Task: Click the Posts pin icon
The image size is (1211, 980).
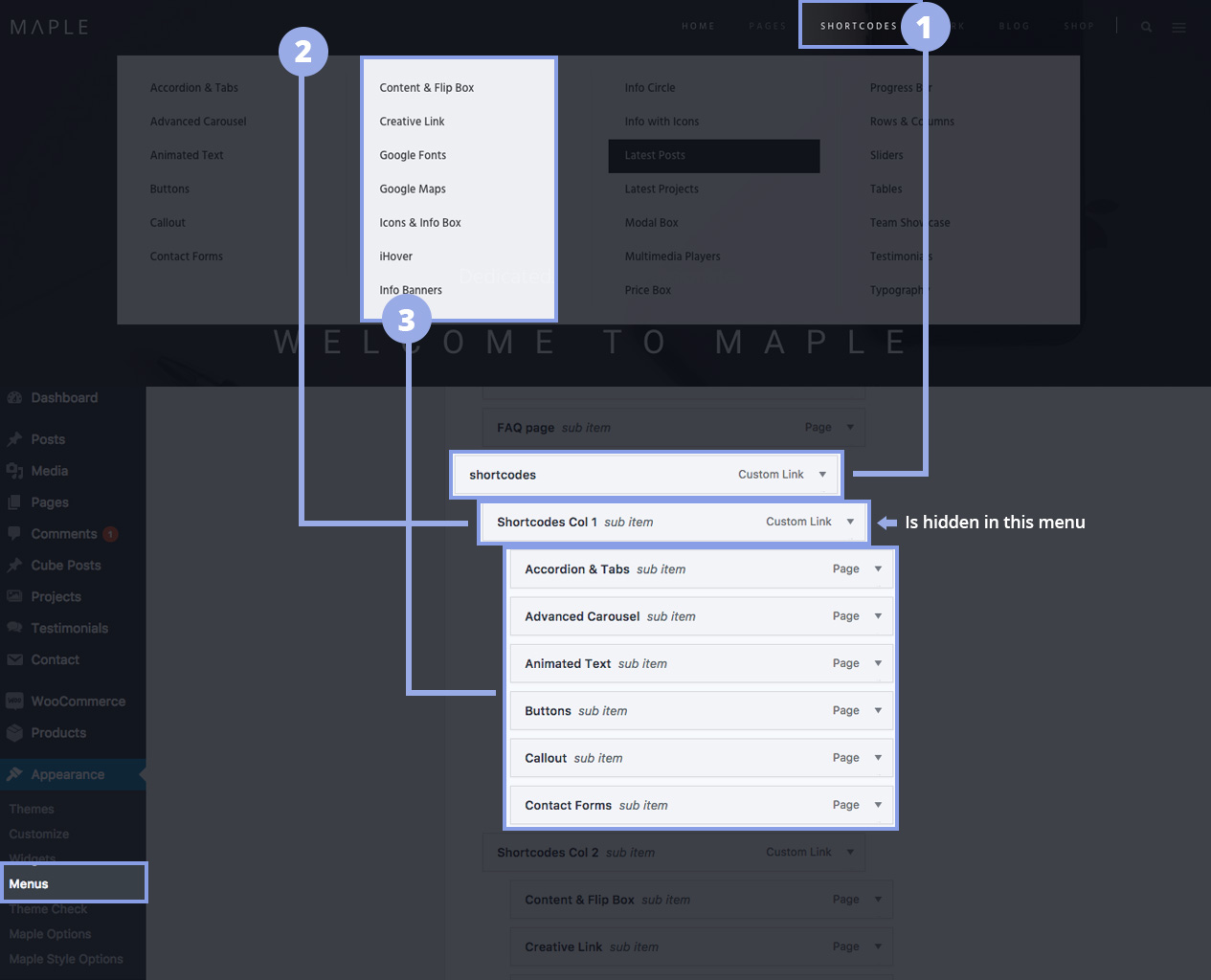Action: click(x=14, y=439)
